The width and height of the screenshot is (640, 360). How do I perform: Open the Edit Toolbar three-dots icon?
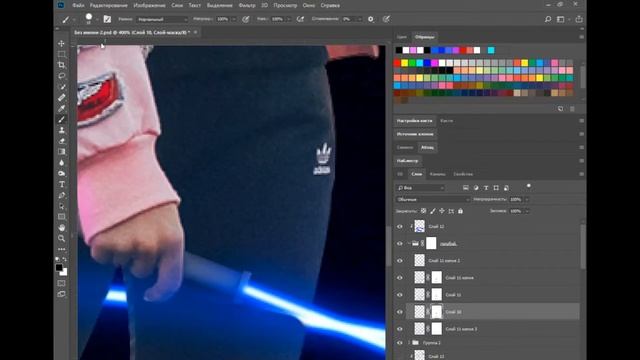coord(62,249)
